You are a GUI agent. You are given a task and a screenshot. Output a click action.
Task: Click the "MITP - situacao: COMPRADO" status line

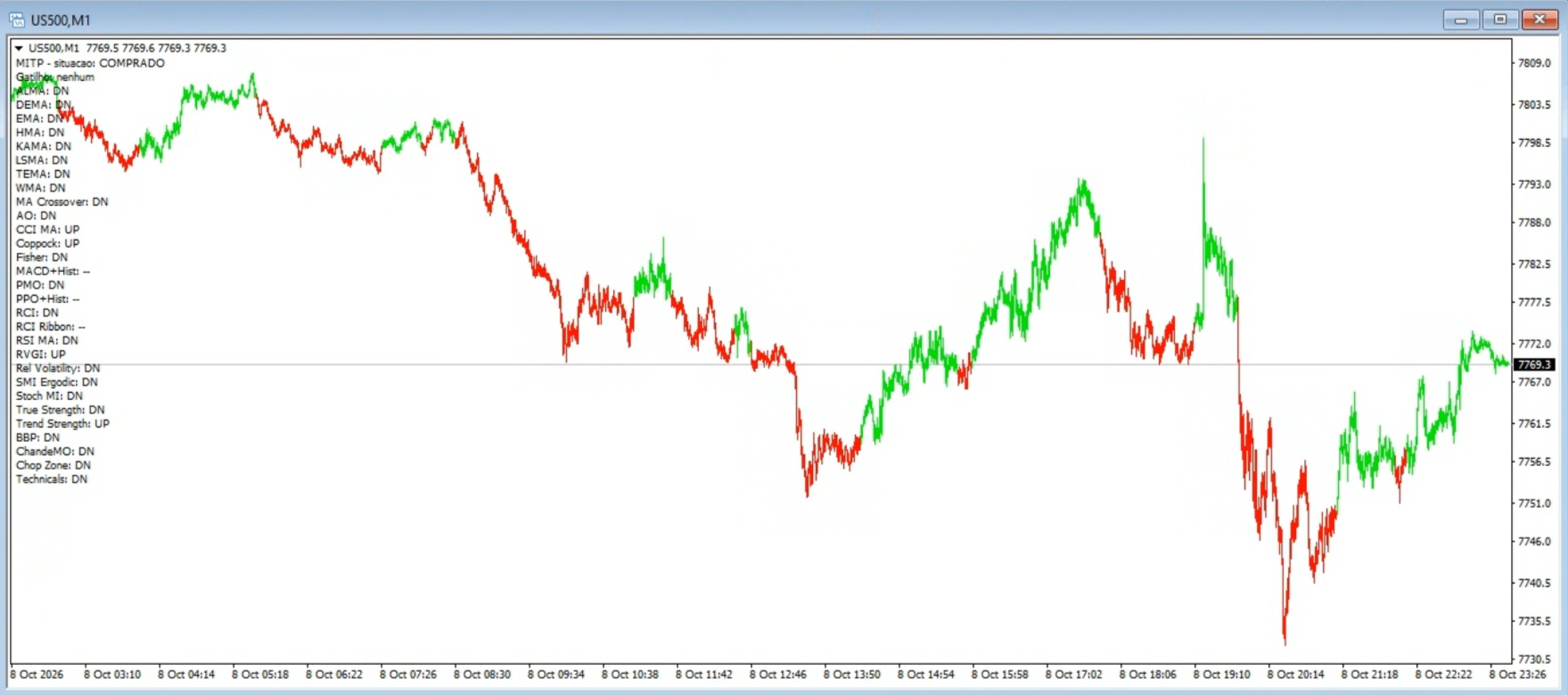click(90, 63)
